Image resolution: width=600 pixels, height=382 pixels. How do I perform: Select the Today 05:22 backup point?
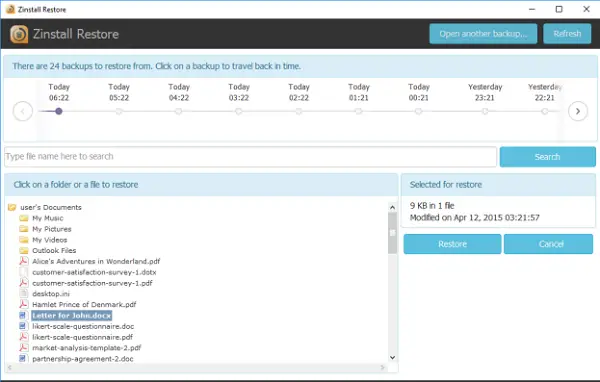(x=119, y=111)
